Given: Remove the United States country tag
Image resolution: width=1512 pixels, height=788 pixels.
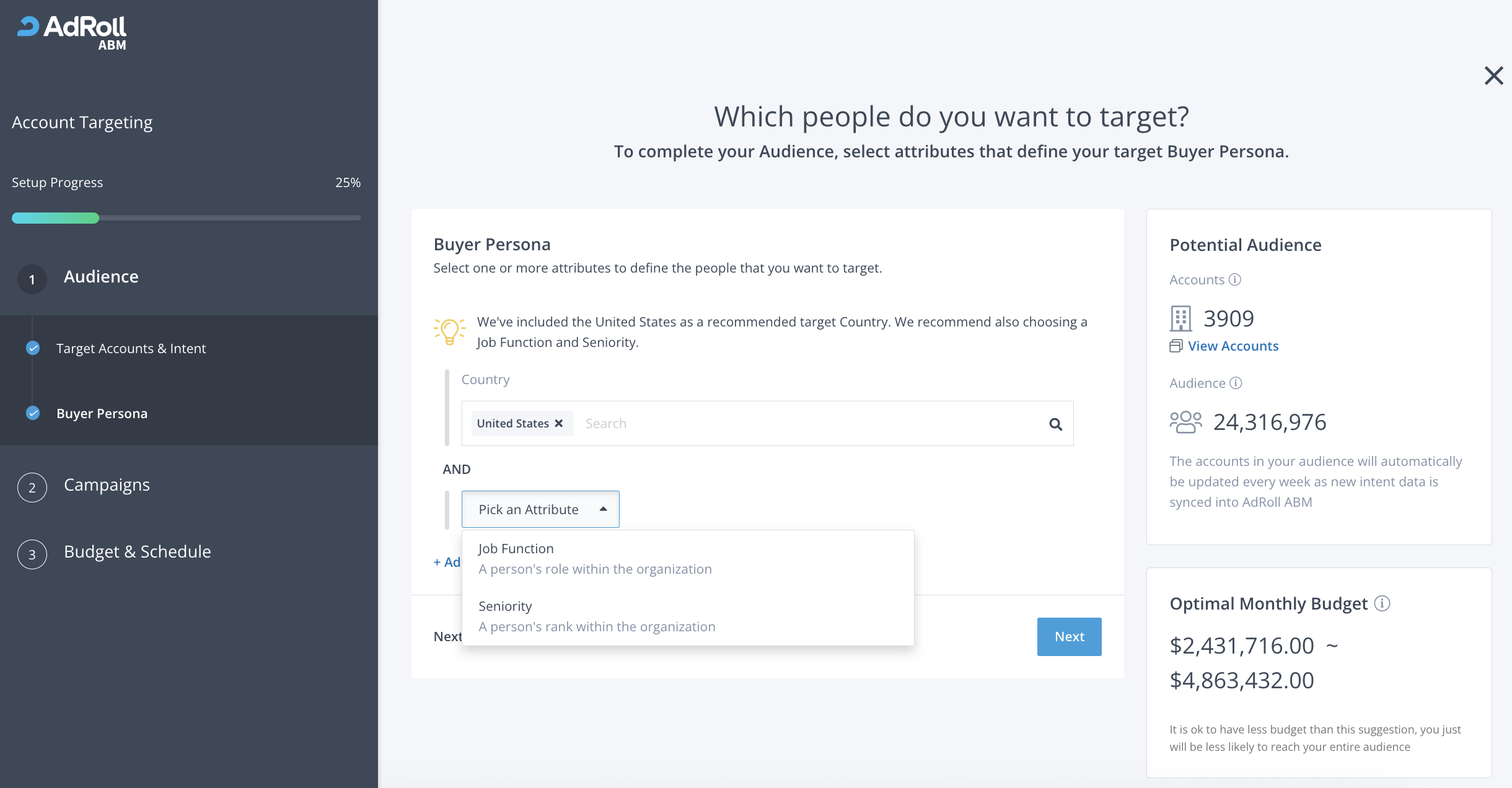Looking at the screenshot, I should click(559, 423).
